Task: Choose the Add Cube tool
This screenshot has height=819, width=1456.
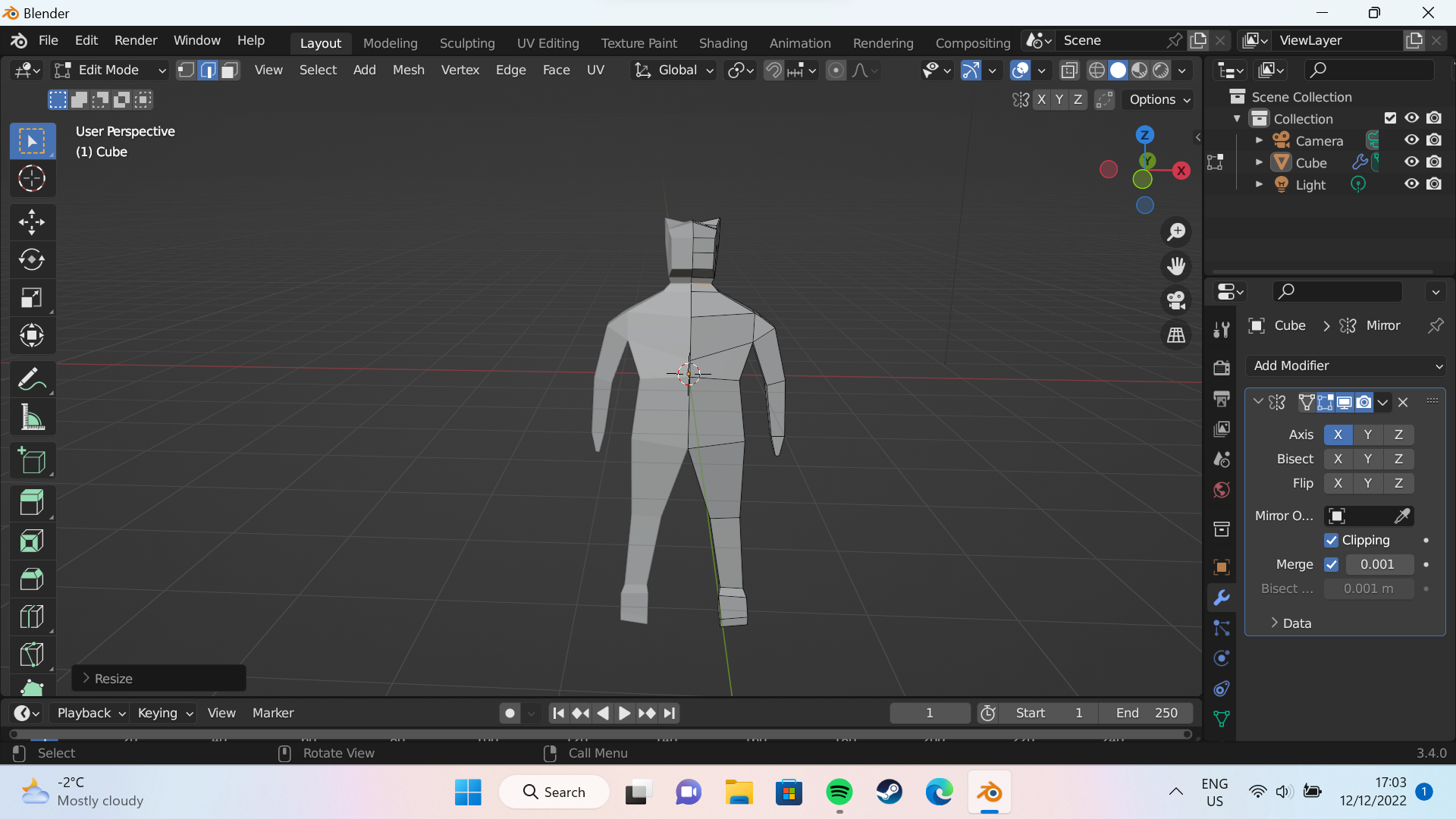Action: pos(32,460)
